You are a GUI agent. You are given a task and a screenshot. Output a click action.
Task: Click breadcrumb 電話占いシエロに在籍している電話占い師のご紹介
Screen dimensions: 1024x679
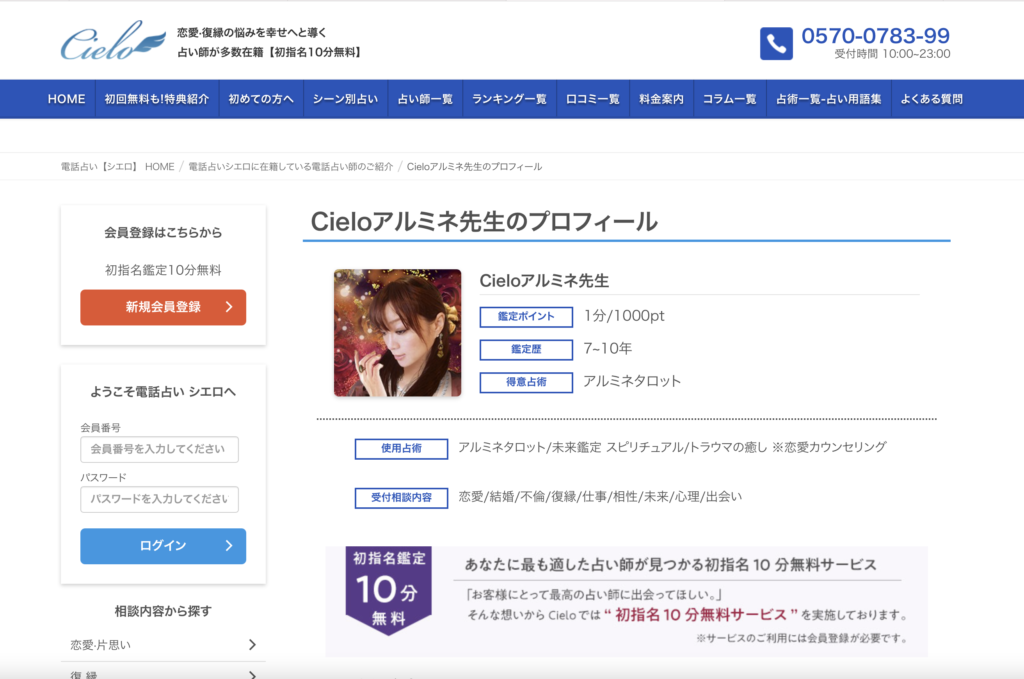tap(291, 166)
